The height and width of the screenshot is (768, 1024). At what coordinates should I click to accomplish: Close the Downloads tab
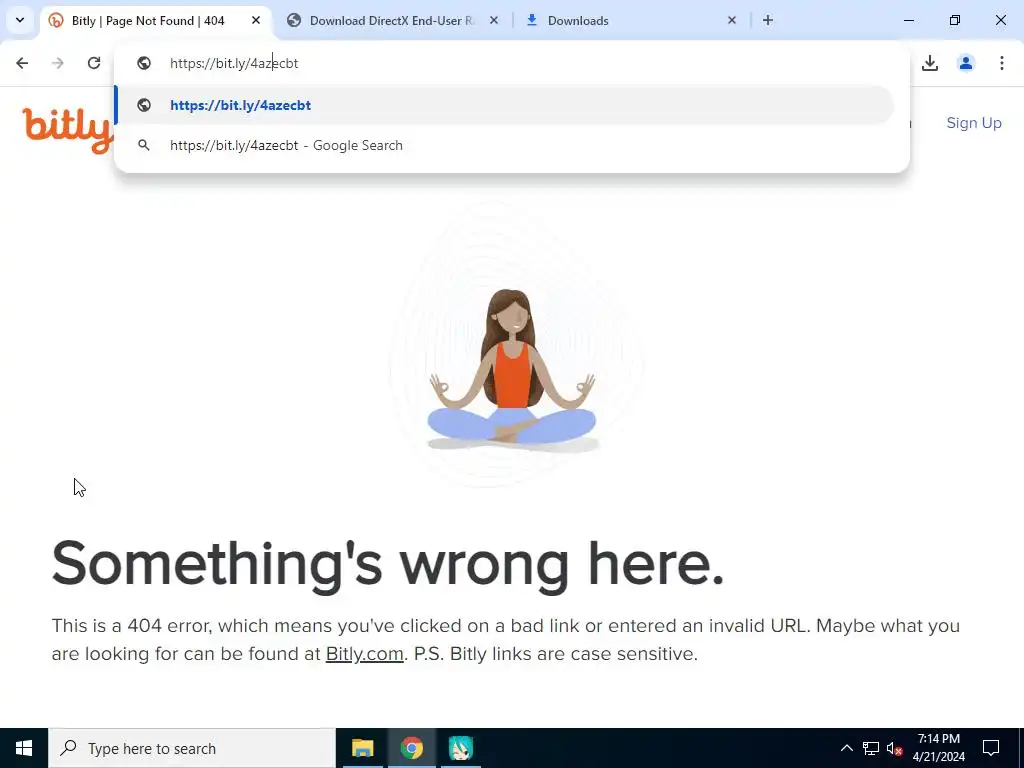pyautogui.click(x=731, y=20)
